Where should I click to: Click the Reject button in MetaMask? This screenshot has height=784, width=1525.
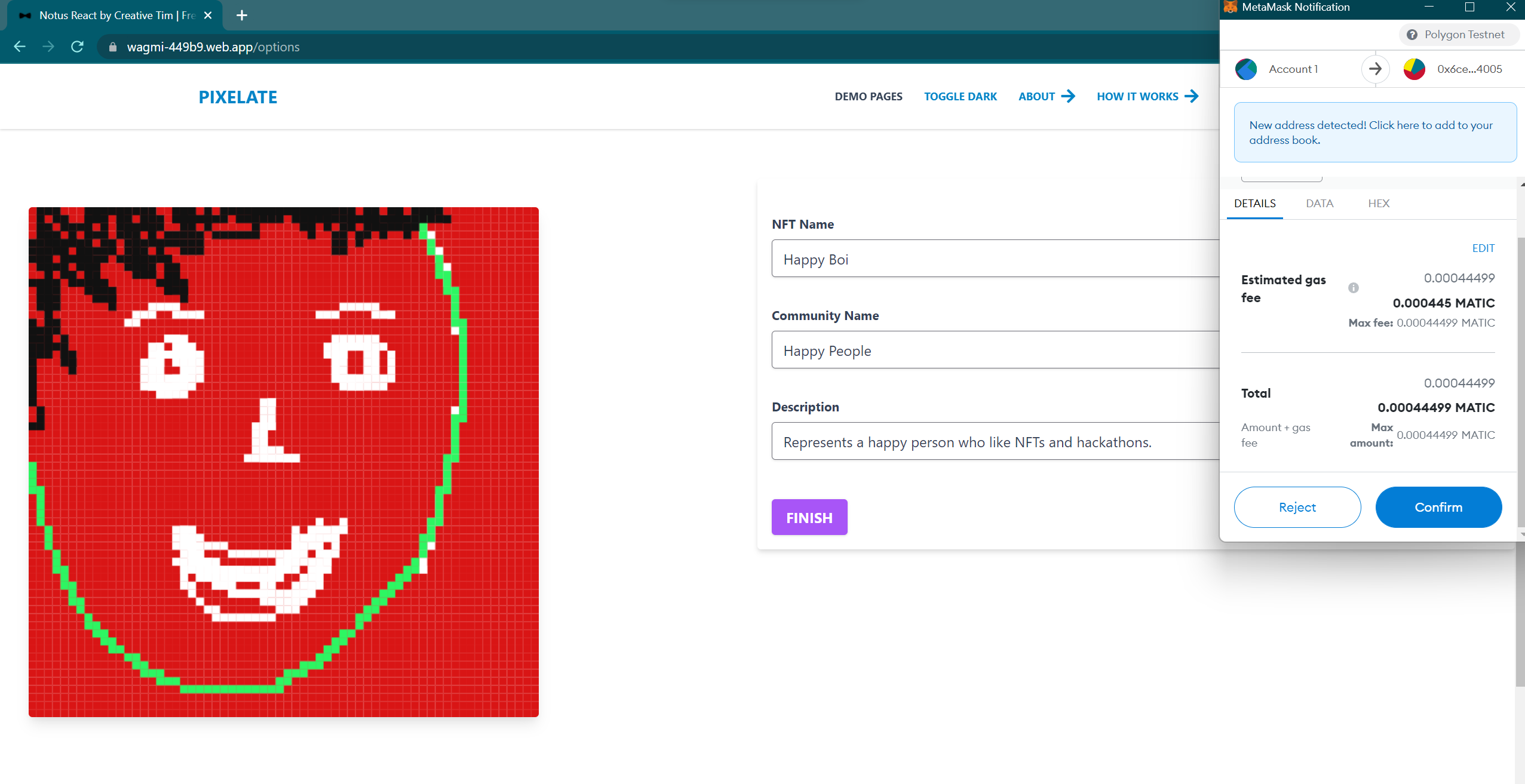1297,507
